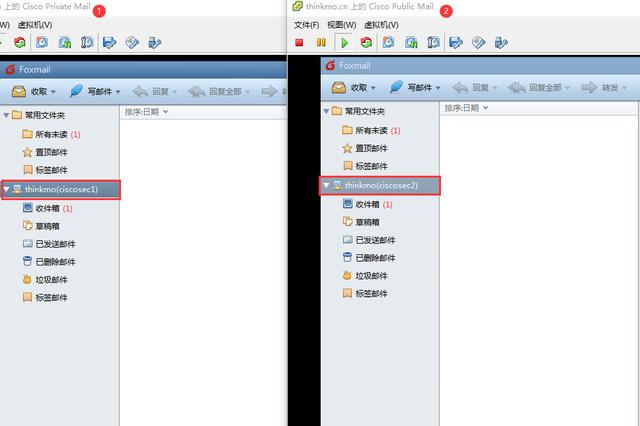The height and width of the screenshot is (426, 640).
Task: Revert to snapshot icon in Cisco Private Mail window
Action: tap(64, 42)
